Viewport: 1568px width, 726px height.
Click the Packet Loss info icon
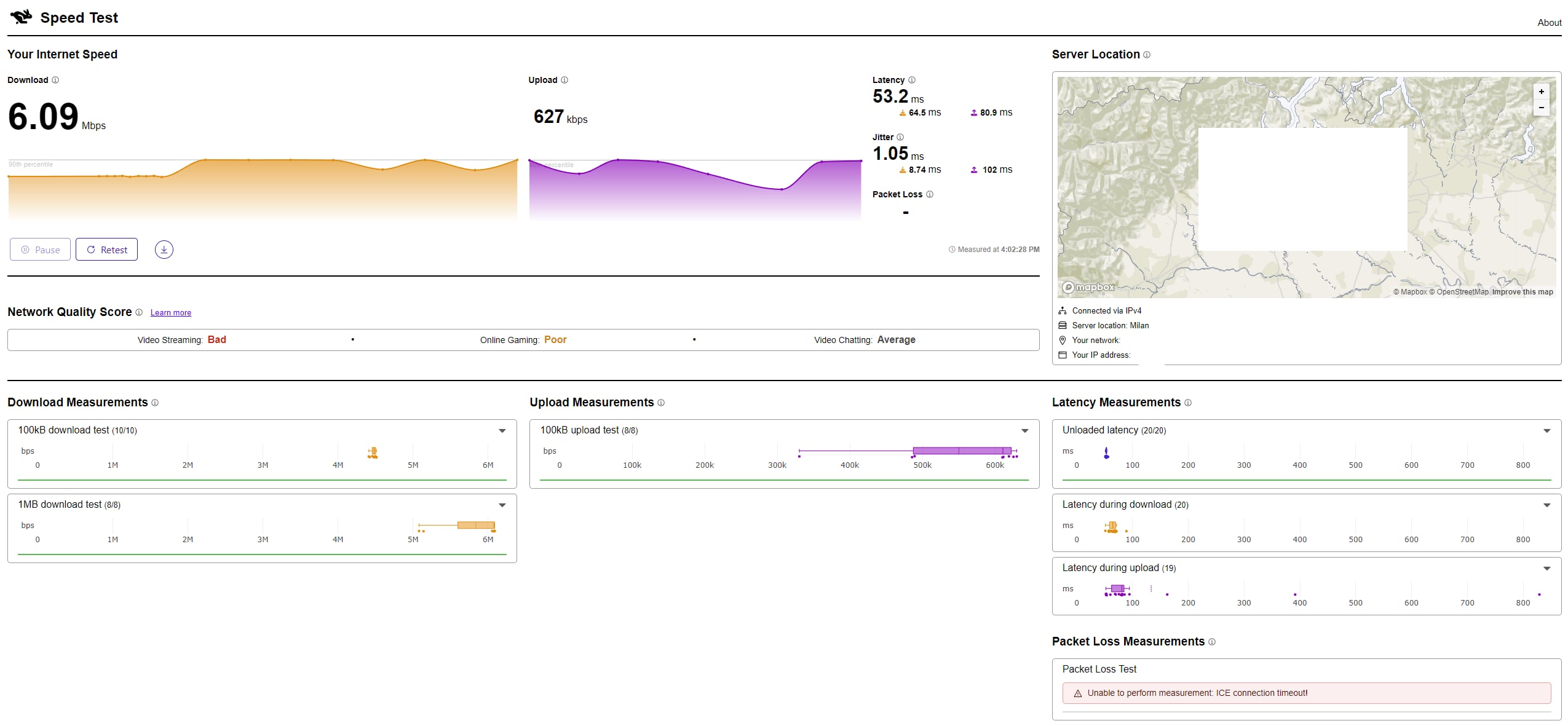pos(930,194)
